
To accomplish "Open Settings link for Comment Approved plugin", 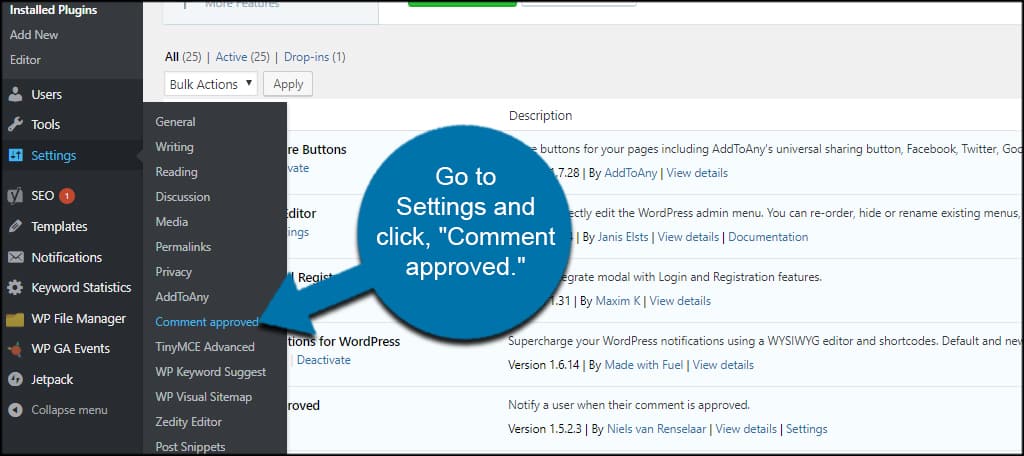I will [807, 429].
